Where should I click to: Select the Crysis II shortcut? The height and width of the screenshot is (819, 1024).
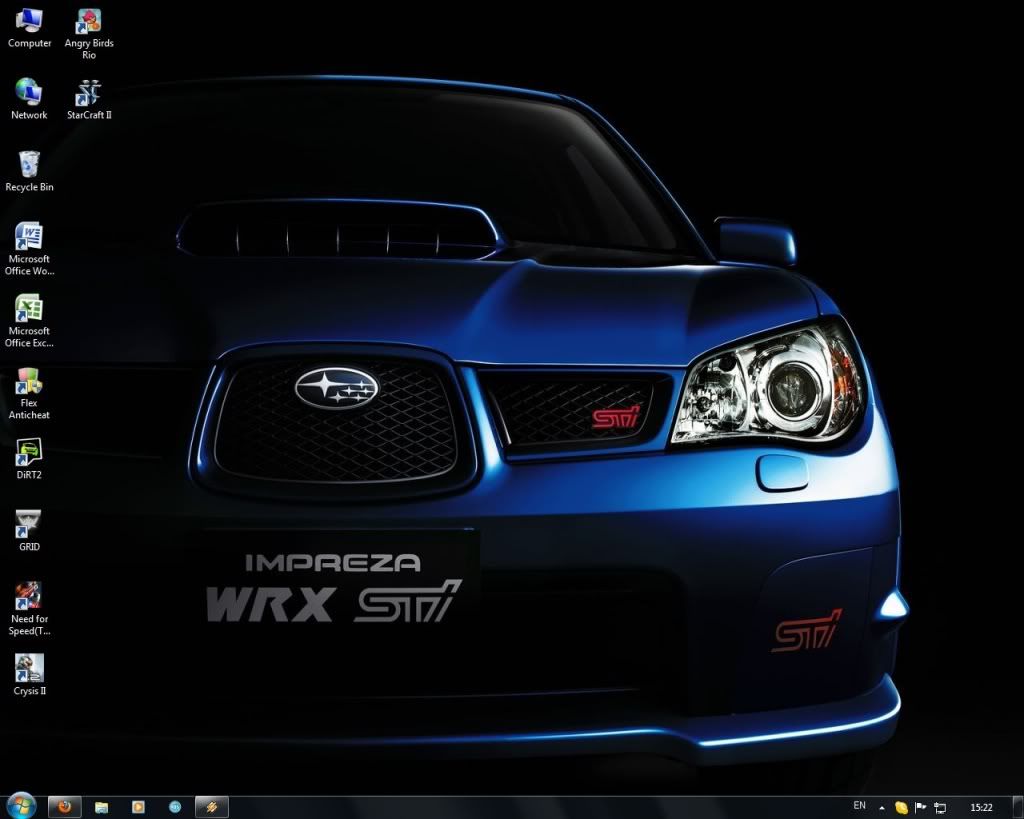click(29, 675)
